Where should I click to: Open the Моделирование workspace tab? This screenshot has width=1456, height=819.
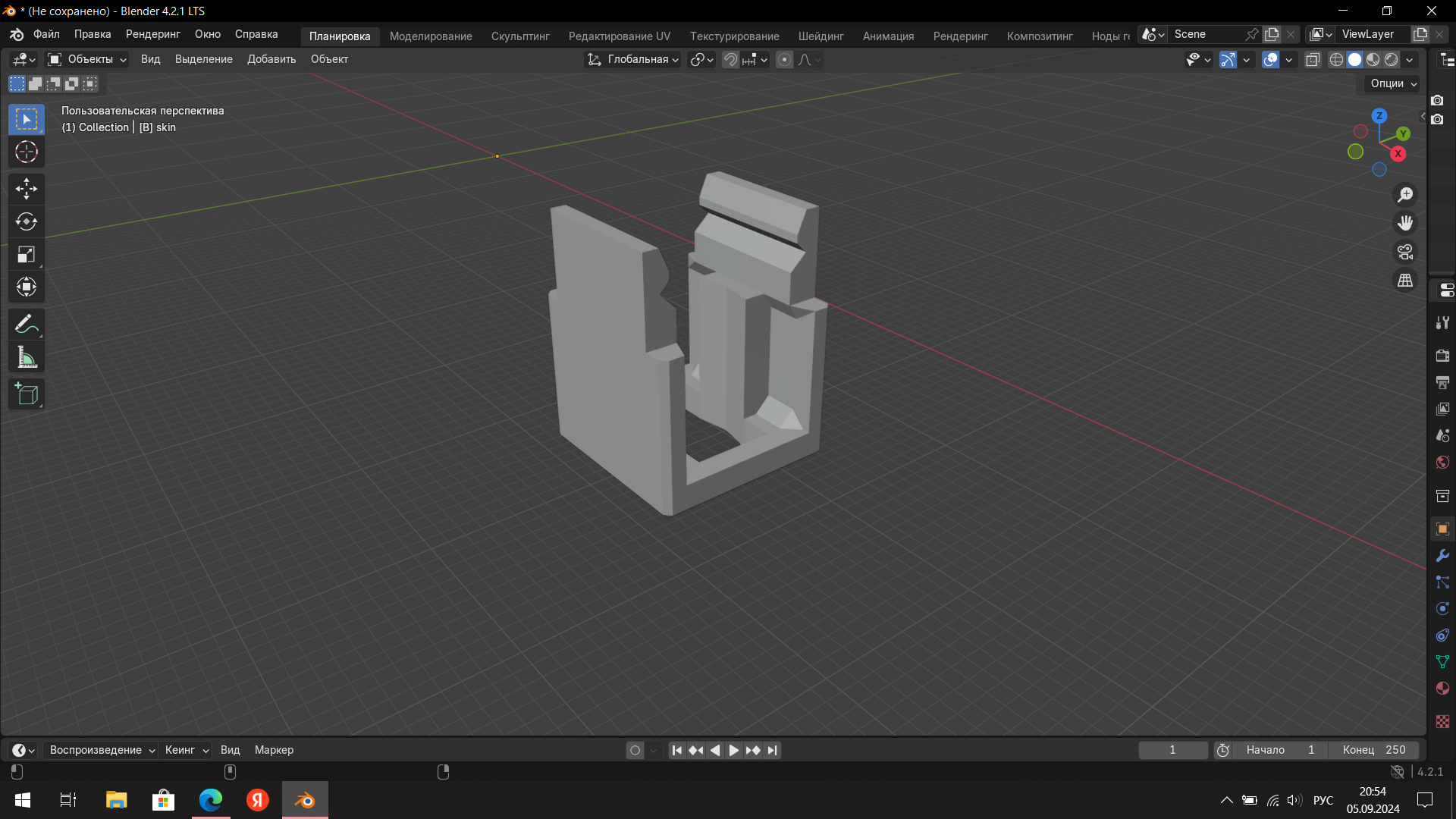(x=431, y=36)
